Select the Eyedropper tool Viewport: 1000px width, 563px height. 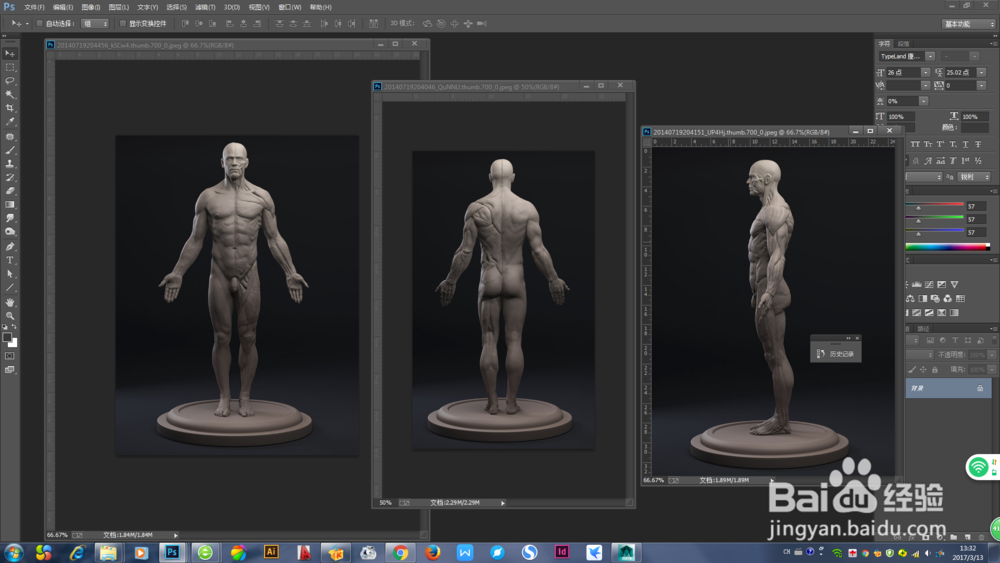(x=10, y=121)
